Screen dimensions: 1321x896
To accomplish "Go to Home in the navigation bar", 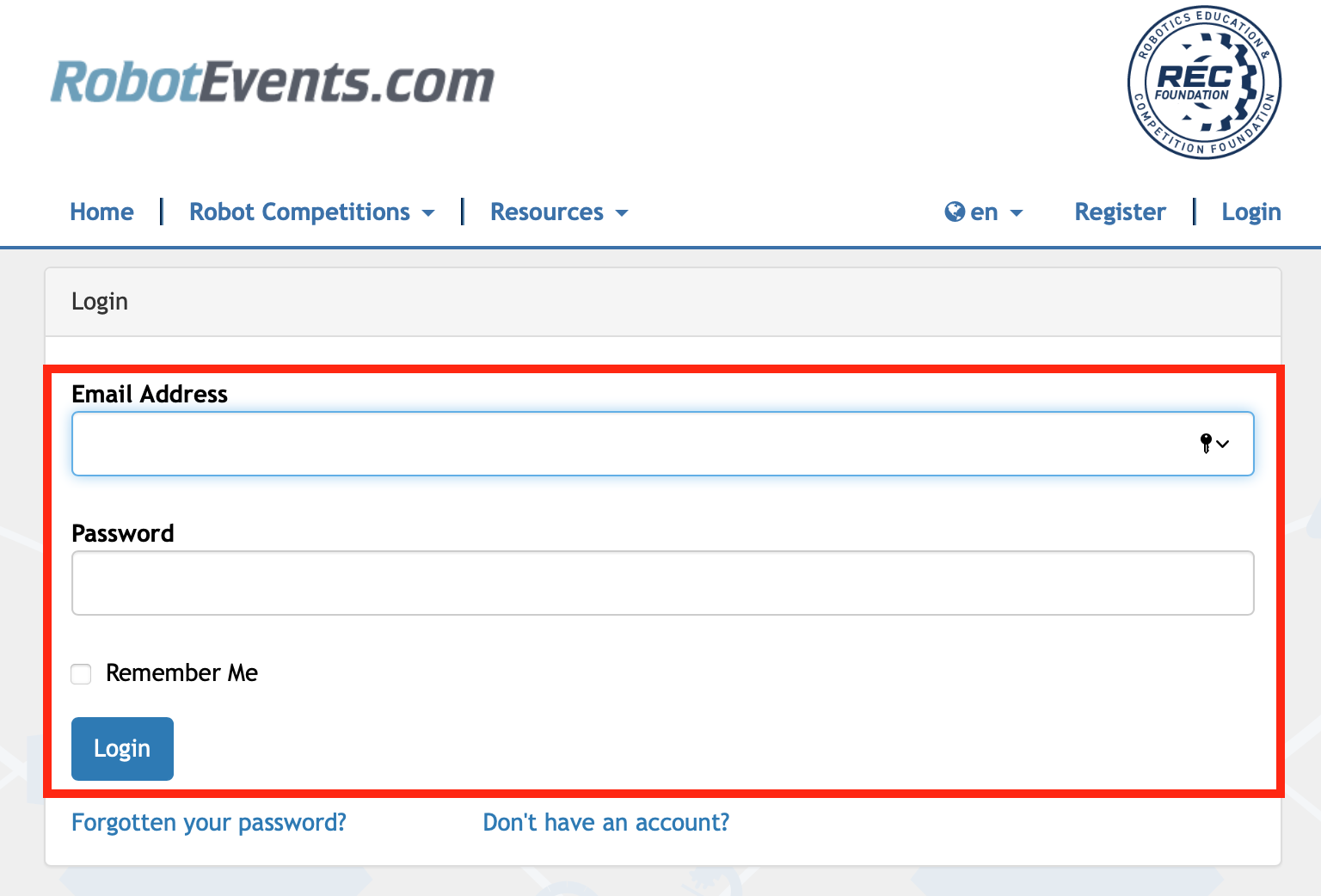I will pyautogui.click(x=101, y=212).
